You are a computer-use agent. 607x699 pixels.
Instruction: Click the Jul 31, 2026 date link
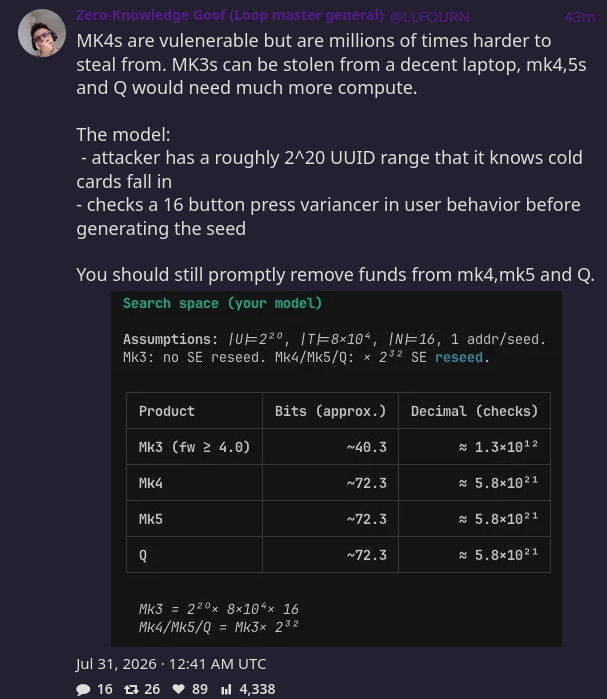[171, 664]
